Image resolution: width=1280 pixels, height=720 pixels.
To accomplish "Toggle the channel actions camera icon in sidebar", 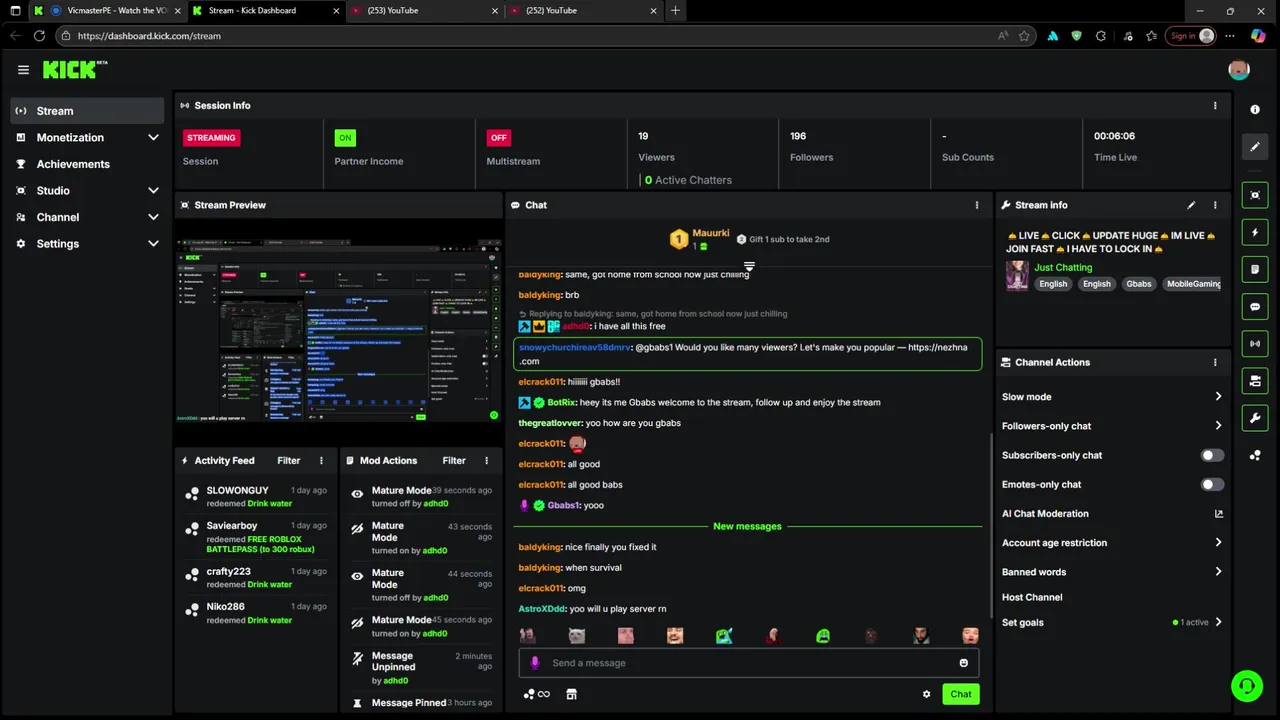I will (x=1255, y=380).
